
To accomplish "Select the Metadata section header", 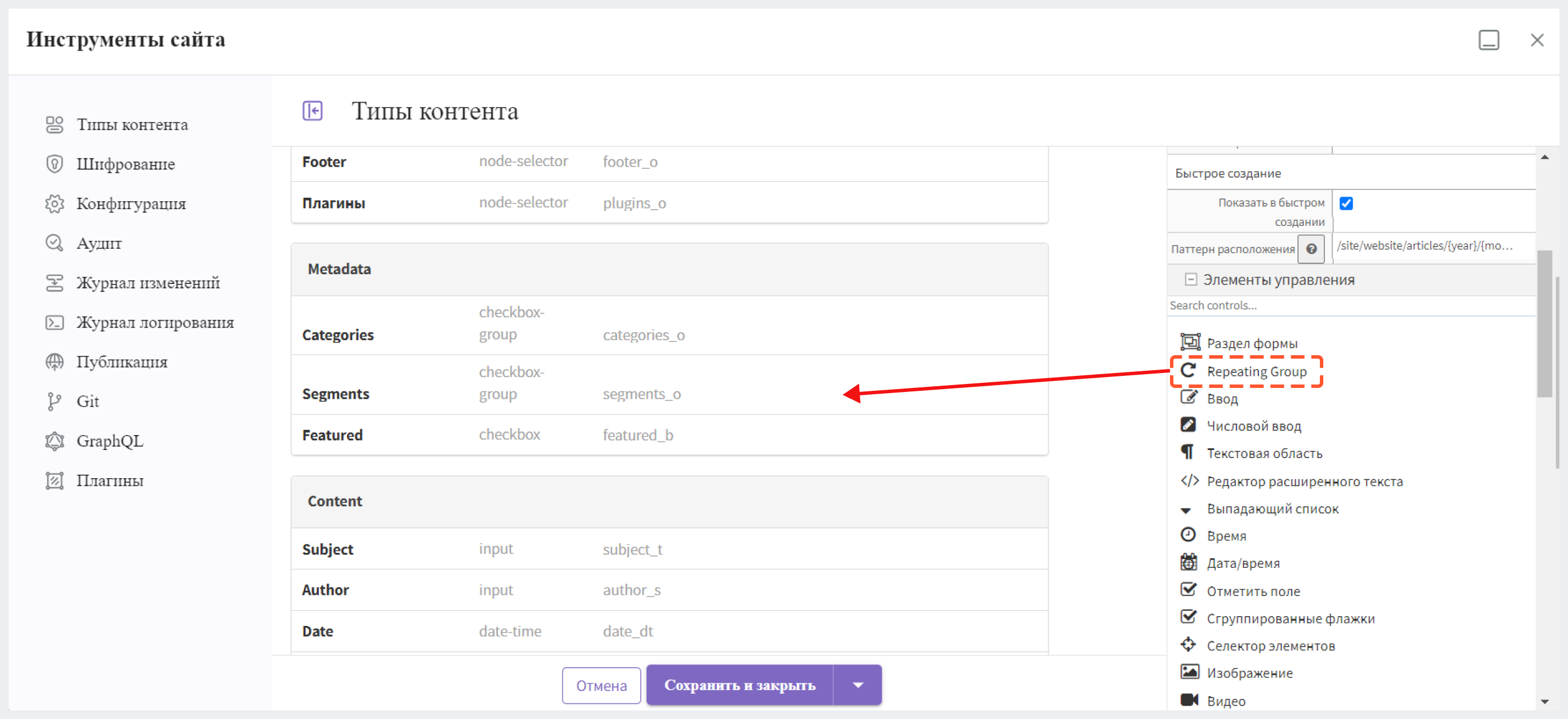I will tap(670, 270).
